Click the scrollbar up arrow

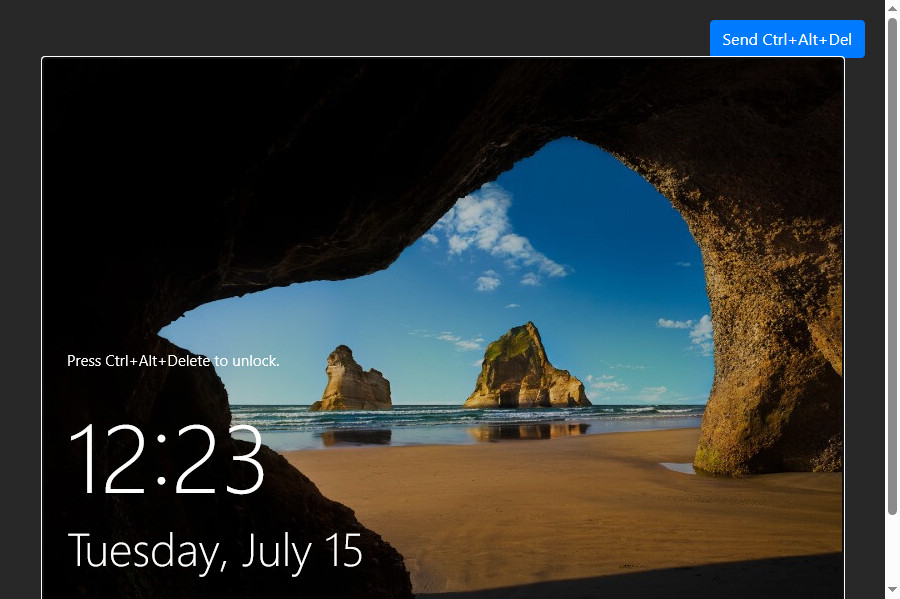[x=892, y=8]
